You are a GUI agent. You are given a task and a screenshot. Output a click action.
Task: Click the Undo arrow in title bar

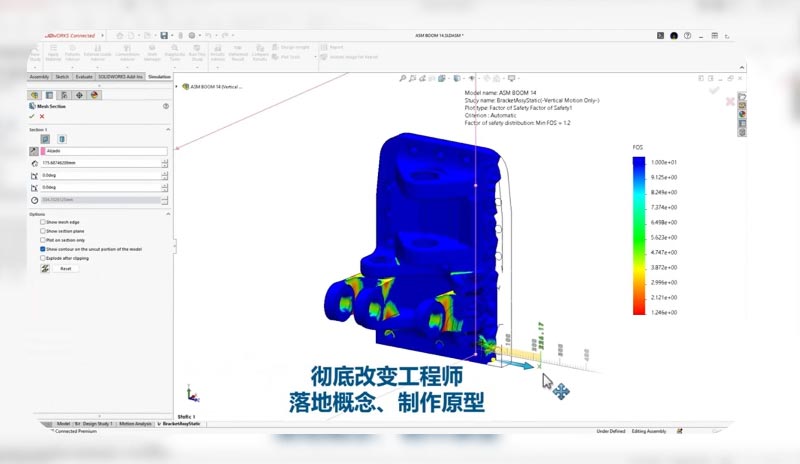coord(208,35)
